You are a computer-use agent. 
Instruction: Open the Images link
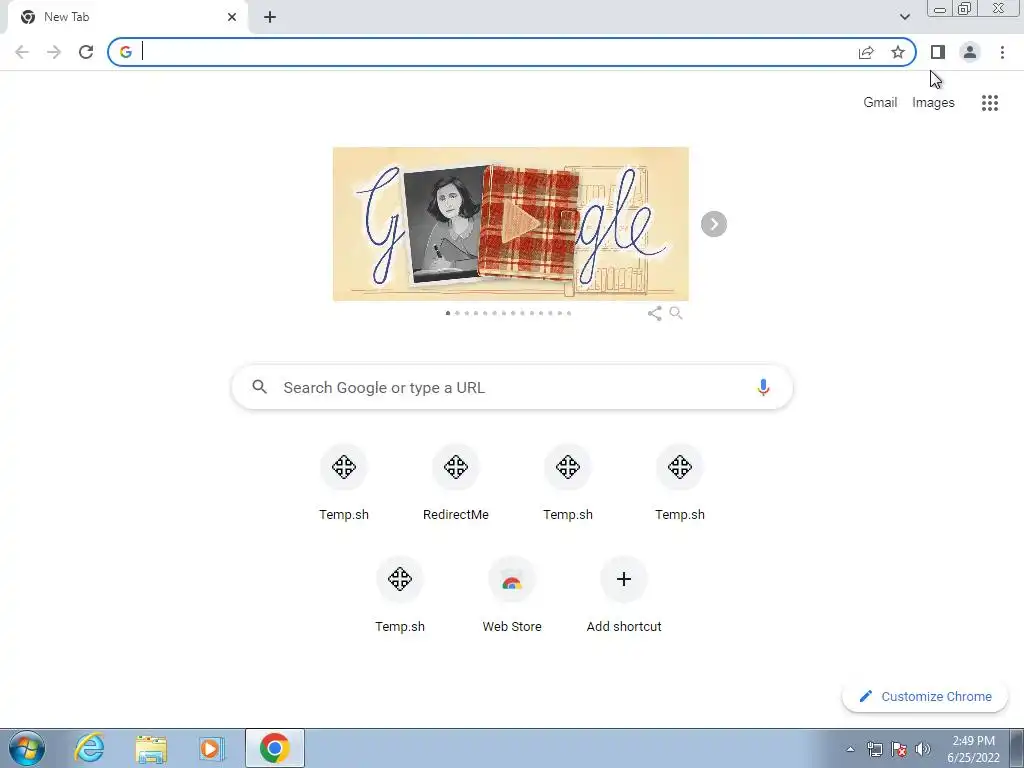[x=933, y=103]
